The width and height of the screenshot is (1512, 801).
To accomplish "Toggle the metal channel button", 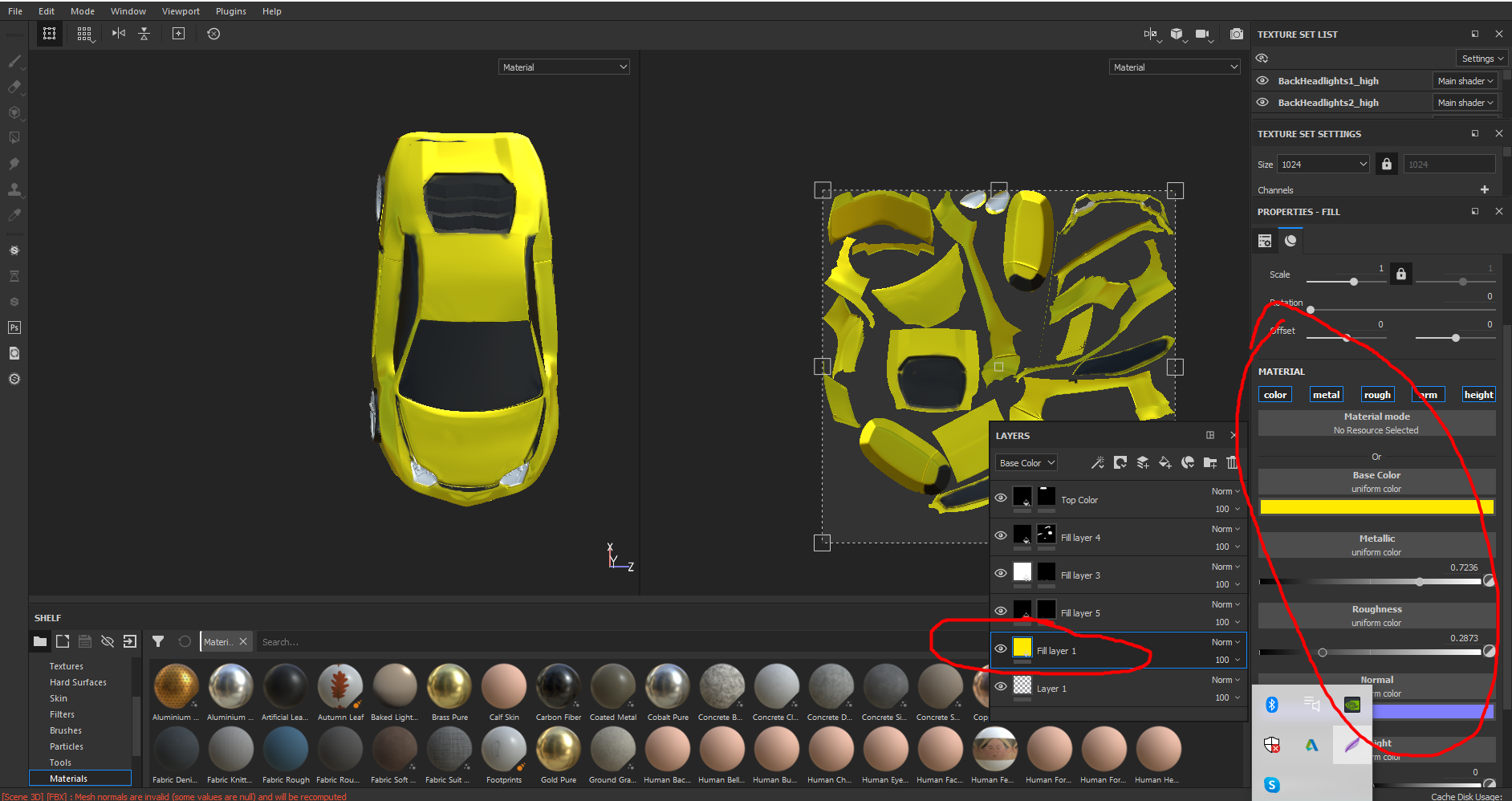I will click(1326, 394).
